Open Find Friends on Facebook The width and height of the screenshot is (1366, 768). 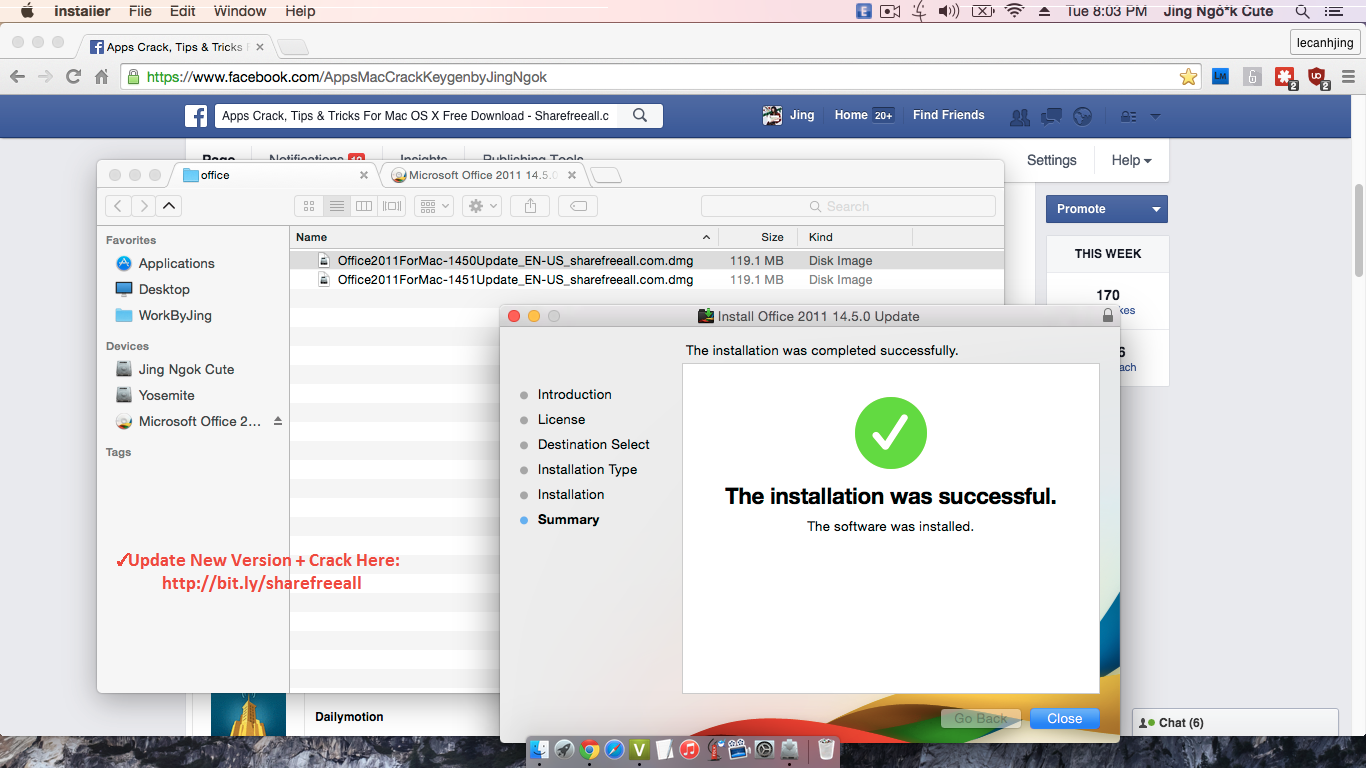click(948, 115)
